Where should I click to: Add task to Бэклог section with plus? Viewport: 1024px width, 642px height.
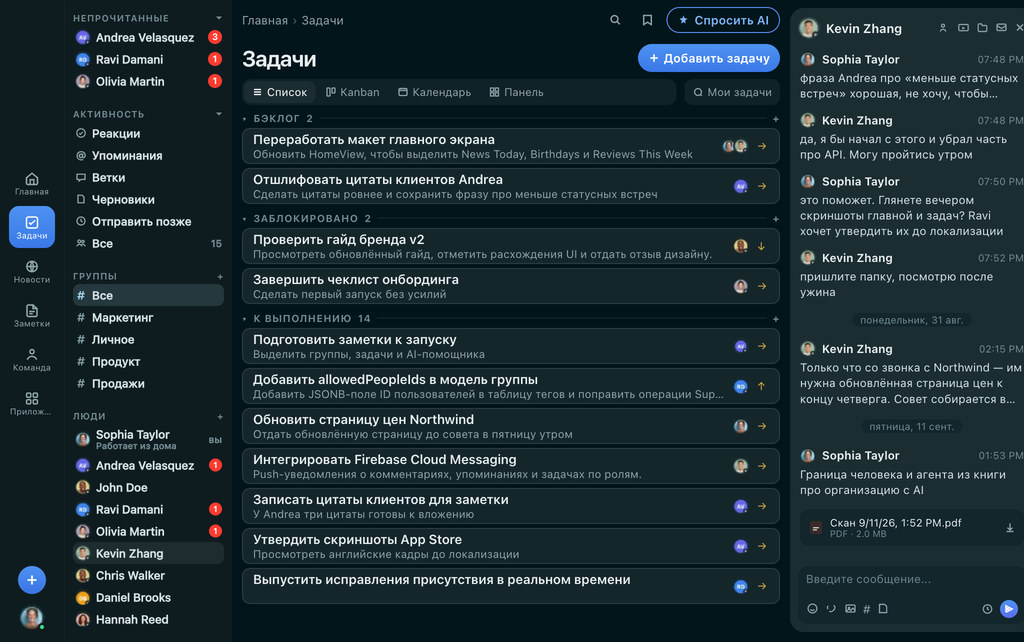776,119
